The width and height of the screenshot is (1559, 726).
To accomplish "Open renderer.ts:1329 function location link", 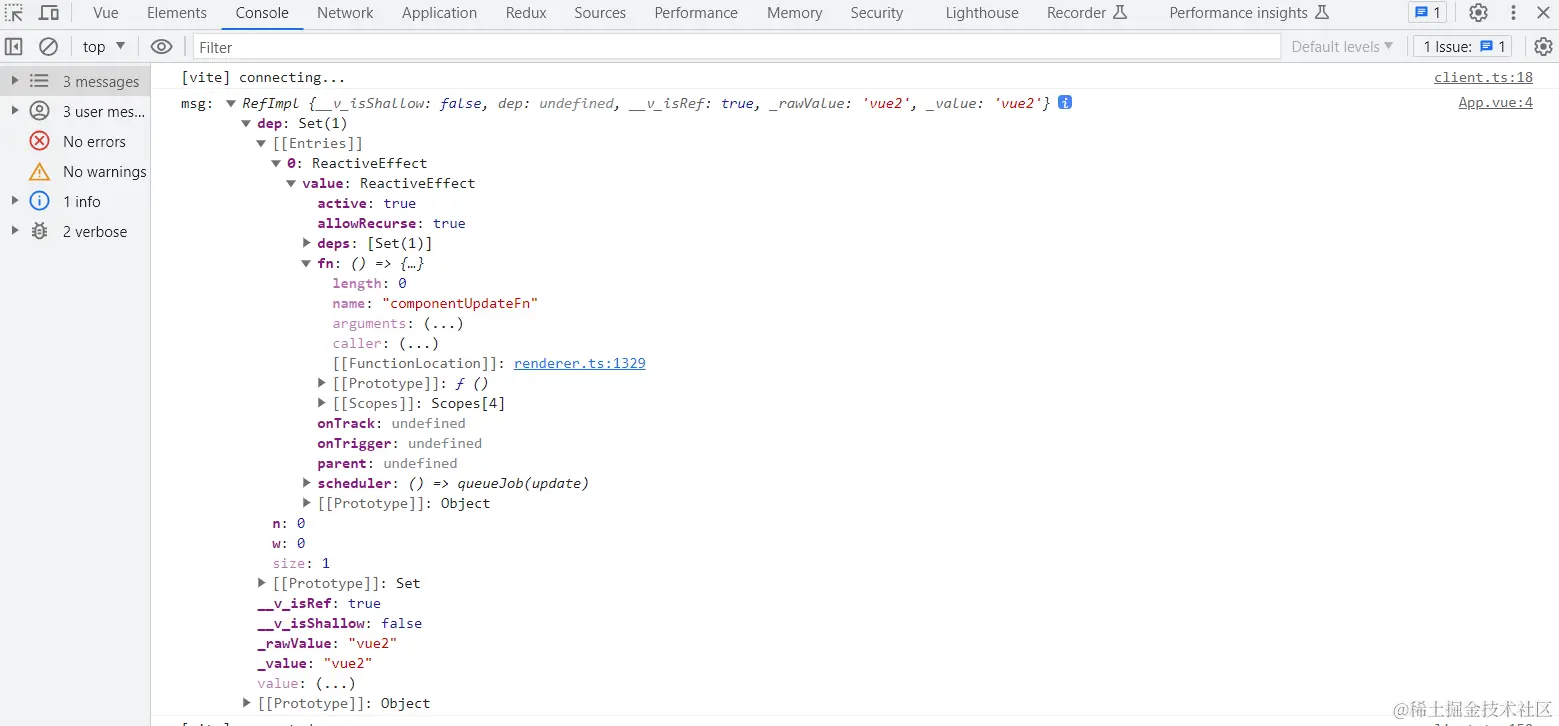I will 579,363.
